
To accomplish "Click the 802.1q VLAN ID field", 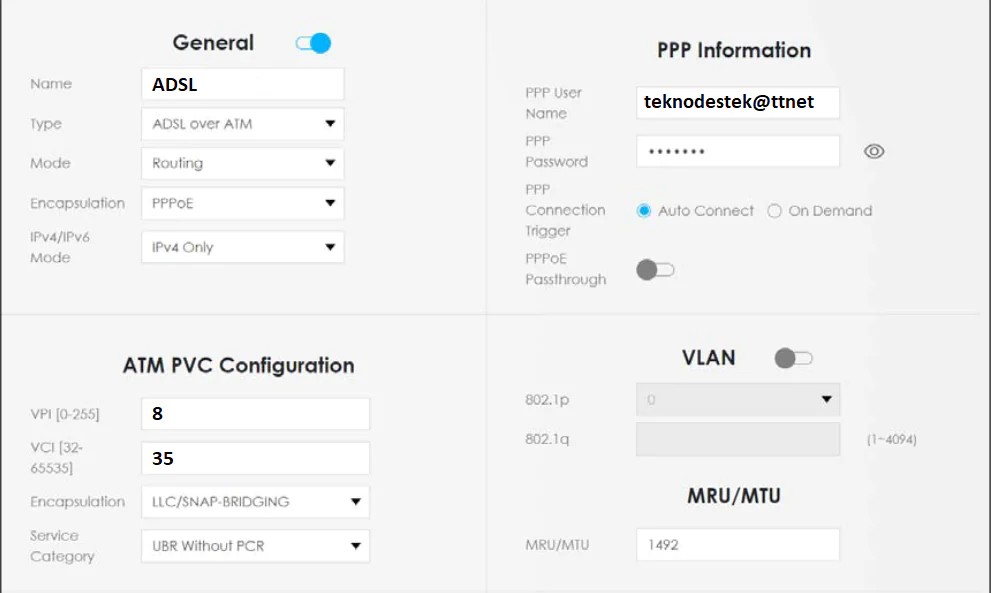I will (737, 439).
